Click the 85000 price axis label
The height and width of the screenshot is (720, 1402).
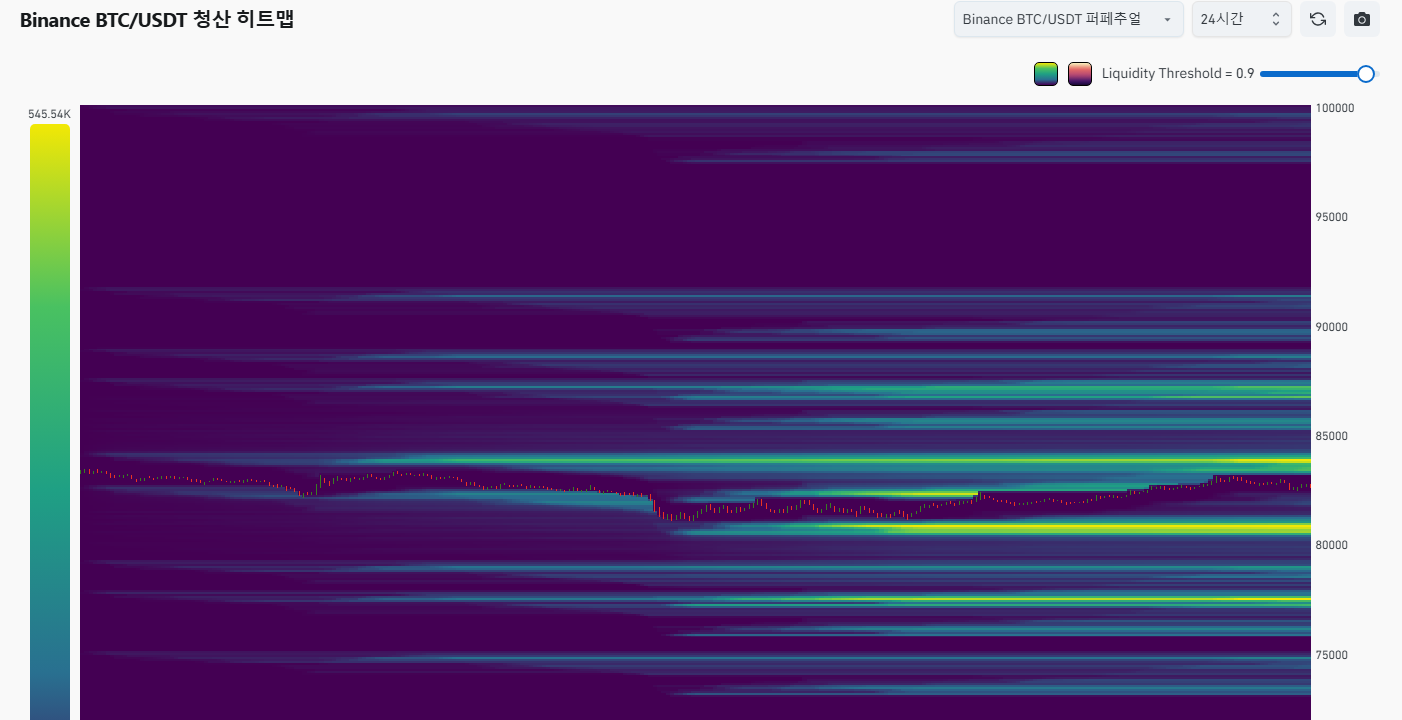(1332, 436)
